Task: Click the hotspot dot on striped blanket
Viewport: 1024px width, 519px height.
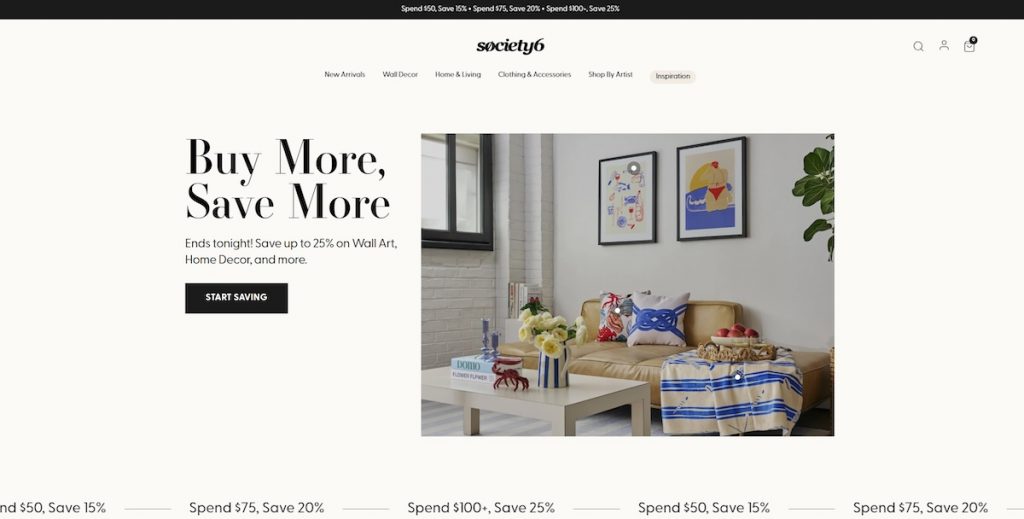Action: coord(737,377)
